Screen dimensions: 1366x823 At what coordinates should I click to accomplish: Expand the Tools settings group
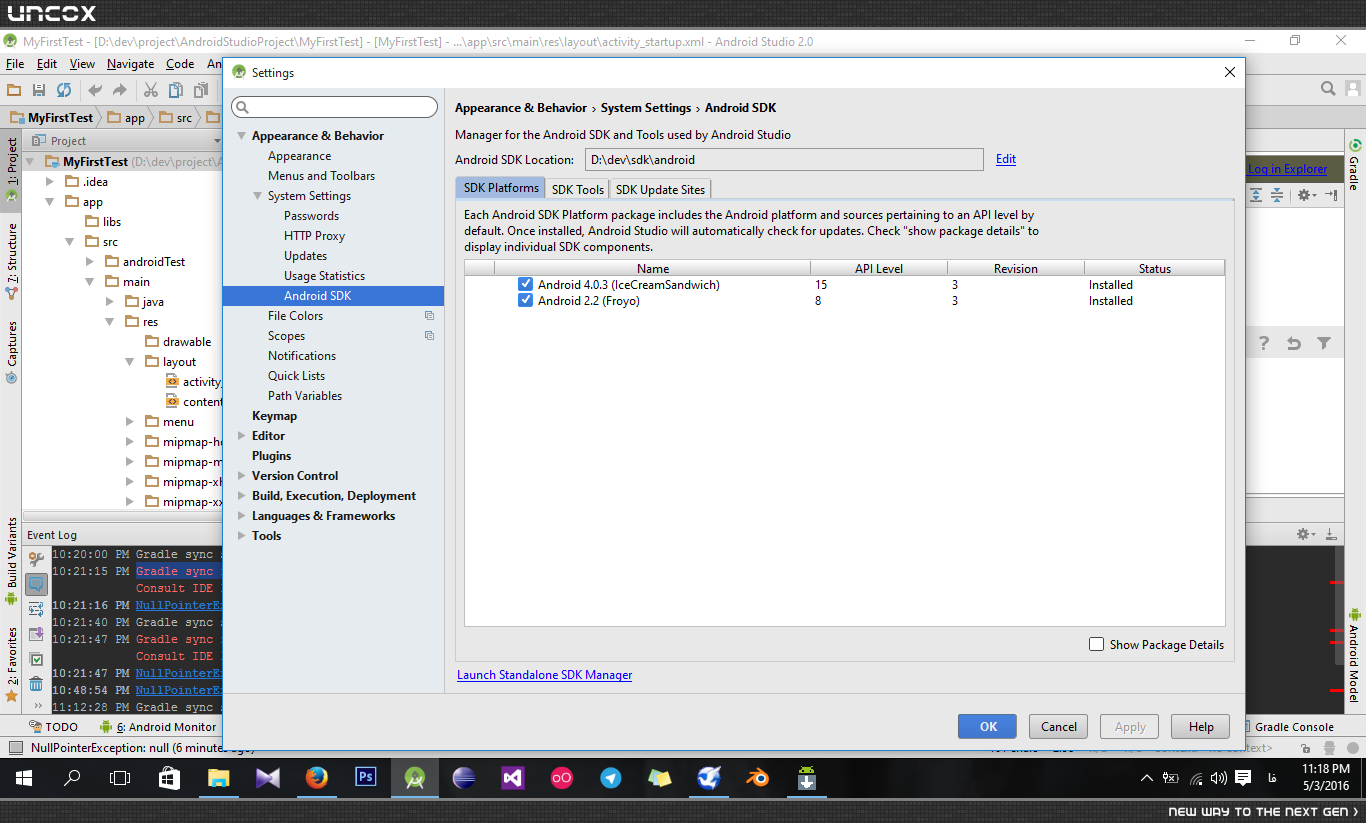tap(241, 536)
